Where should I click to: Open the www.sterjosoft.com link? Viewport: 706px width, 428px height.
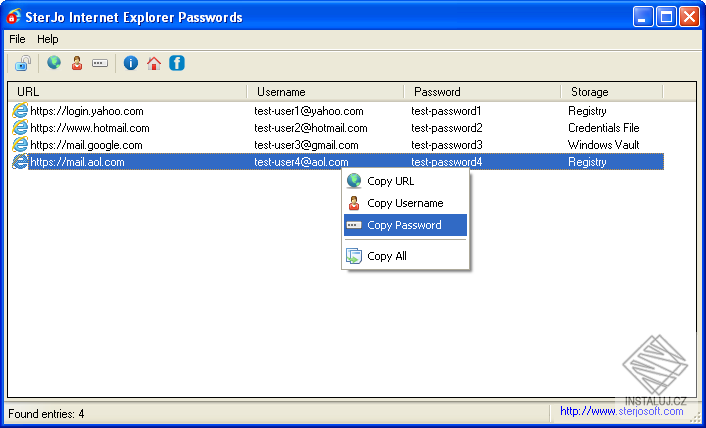621,411
